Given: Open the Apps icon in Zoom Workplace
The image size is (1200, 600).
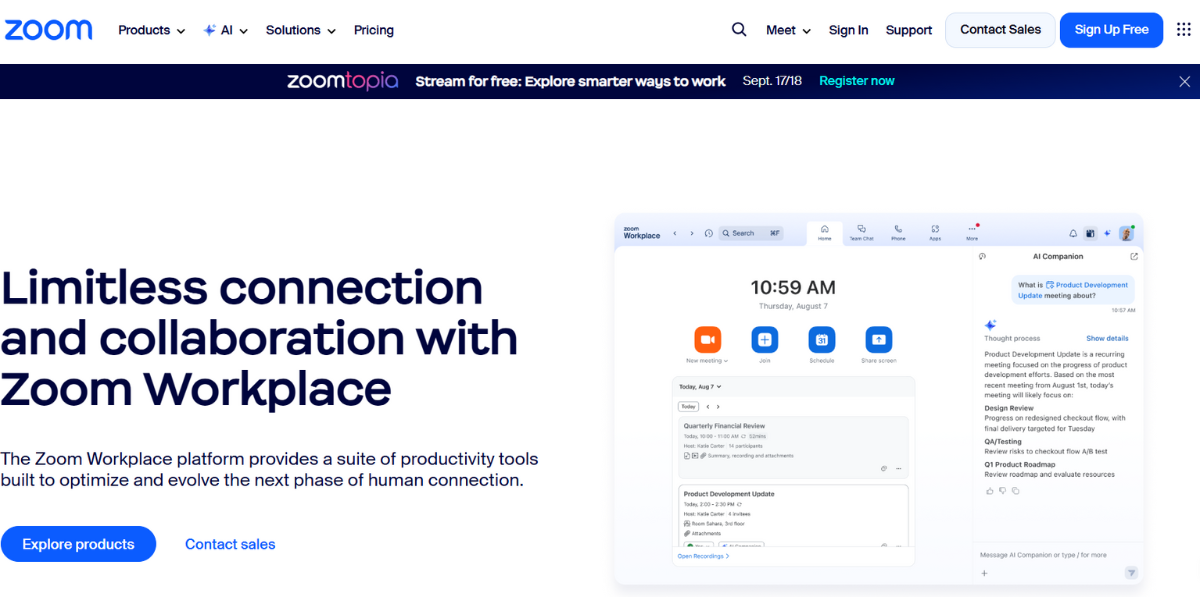Looking at the screenshot, I should 935,231.
